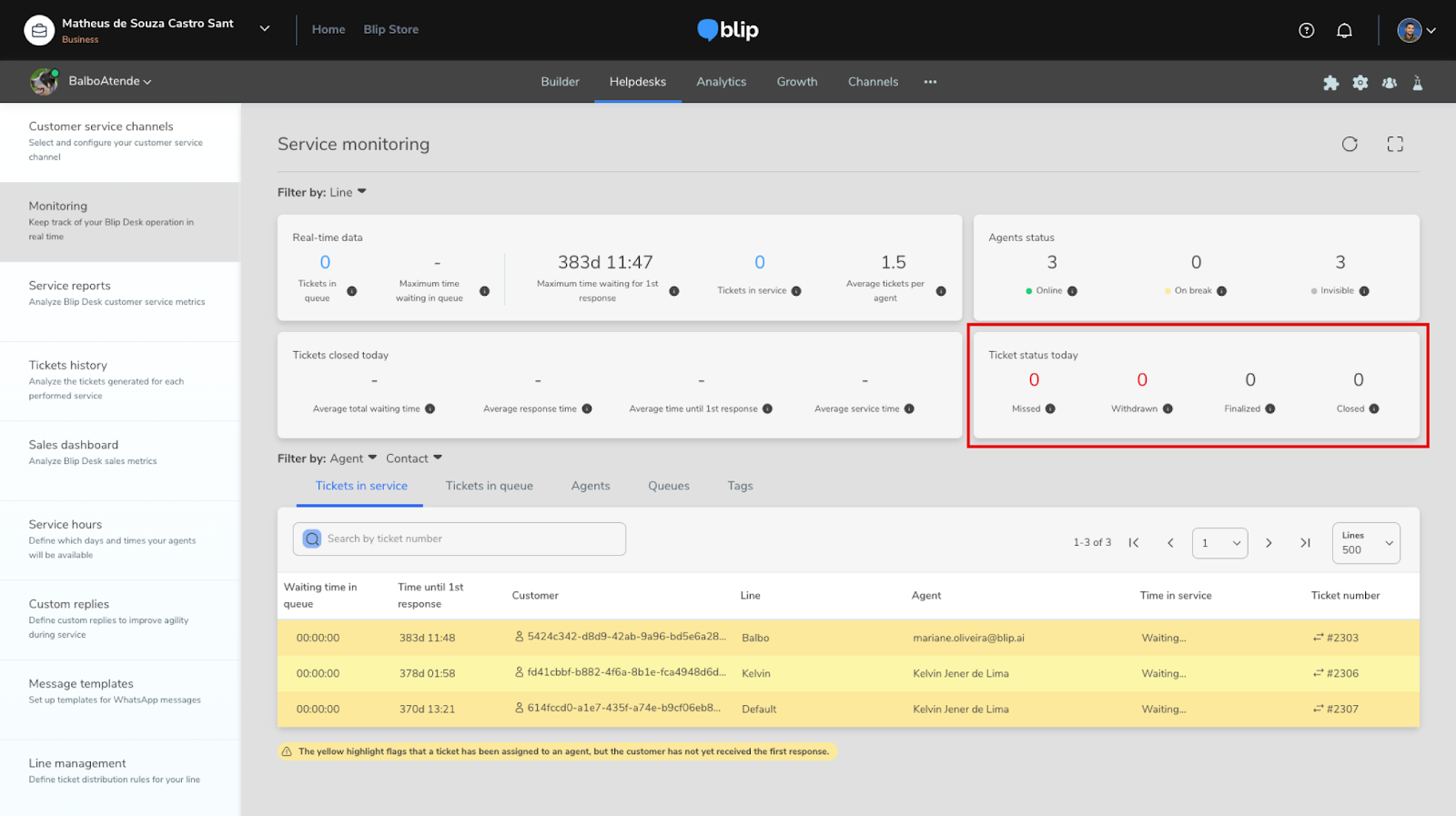Go to Blip Store link

point(391,29)
